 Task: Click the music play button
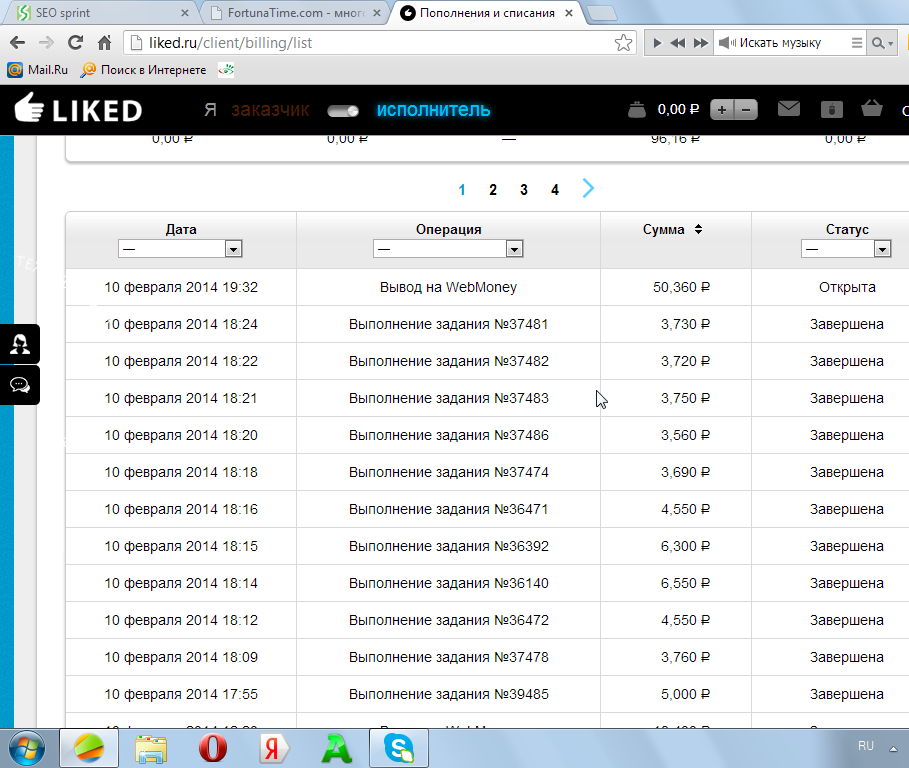[x=657, y=43]
